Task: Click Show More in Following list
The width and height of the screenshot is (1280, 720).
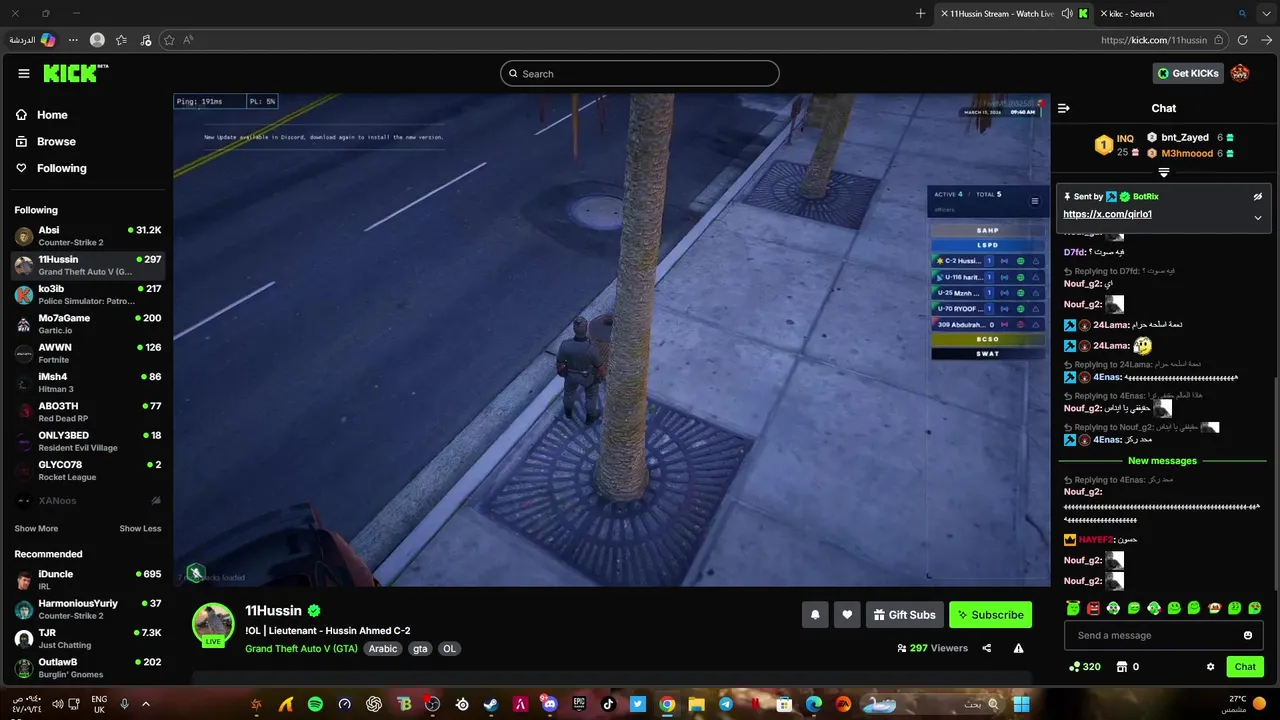Action: tap(36, 528)
